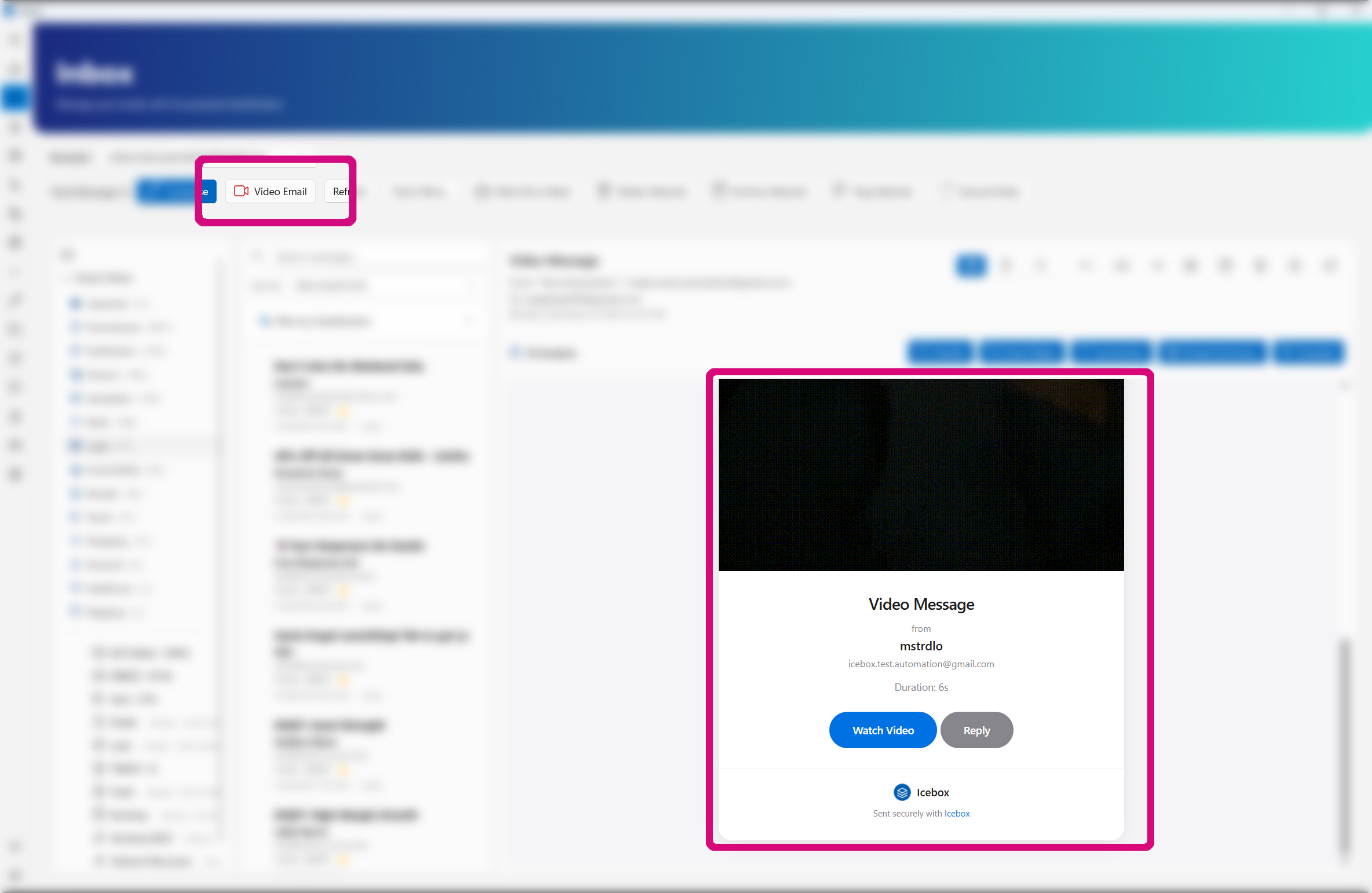Open the dropdown arrow on the filter banner

[469, 320]
